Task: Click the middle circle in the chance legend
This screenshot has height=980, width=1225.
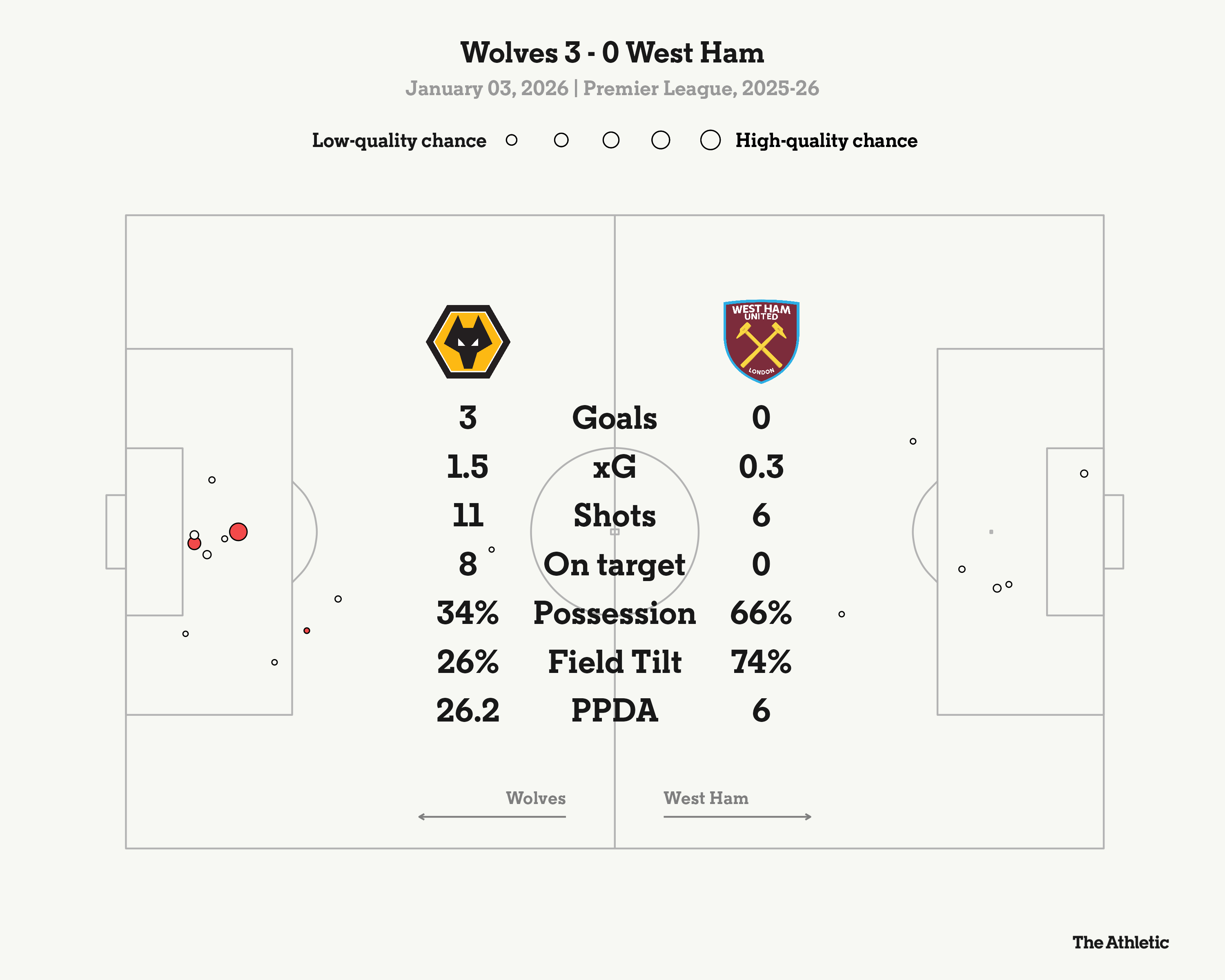Action: pos(611,140)
